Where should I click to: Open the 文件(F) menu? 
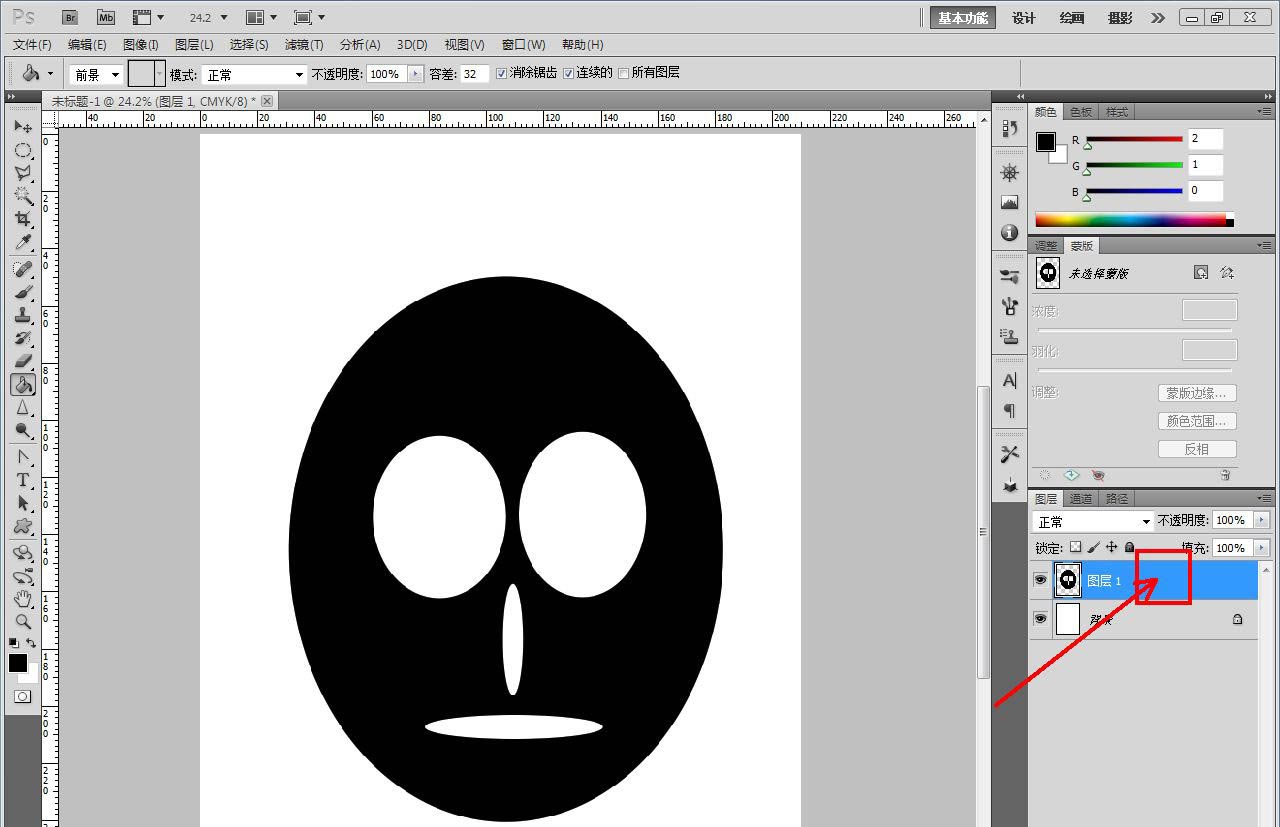tap(32, 45)
